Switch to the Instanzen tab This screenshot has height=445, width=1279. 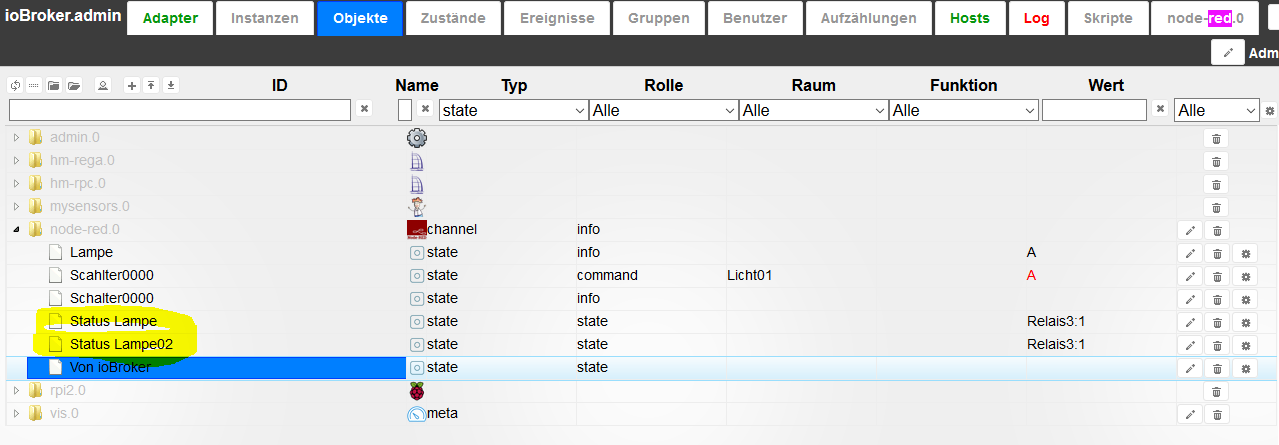point(265,18)
